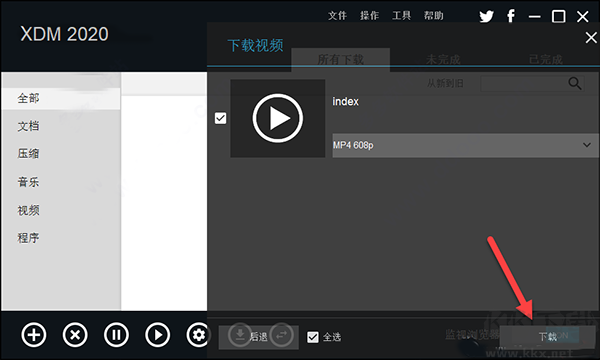Select the 音乐 category in sidebar
The width and height of the screenshot is (600, 360).
[x=28, y=182]
